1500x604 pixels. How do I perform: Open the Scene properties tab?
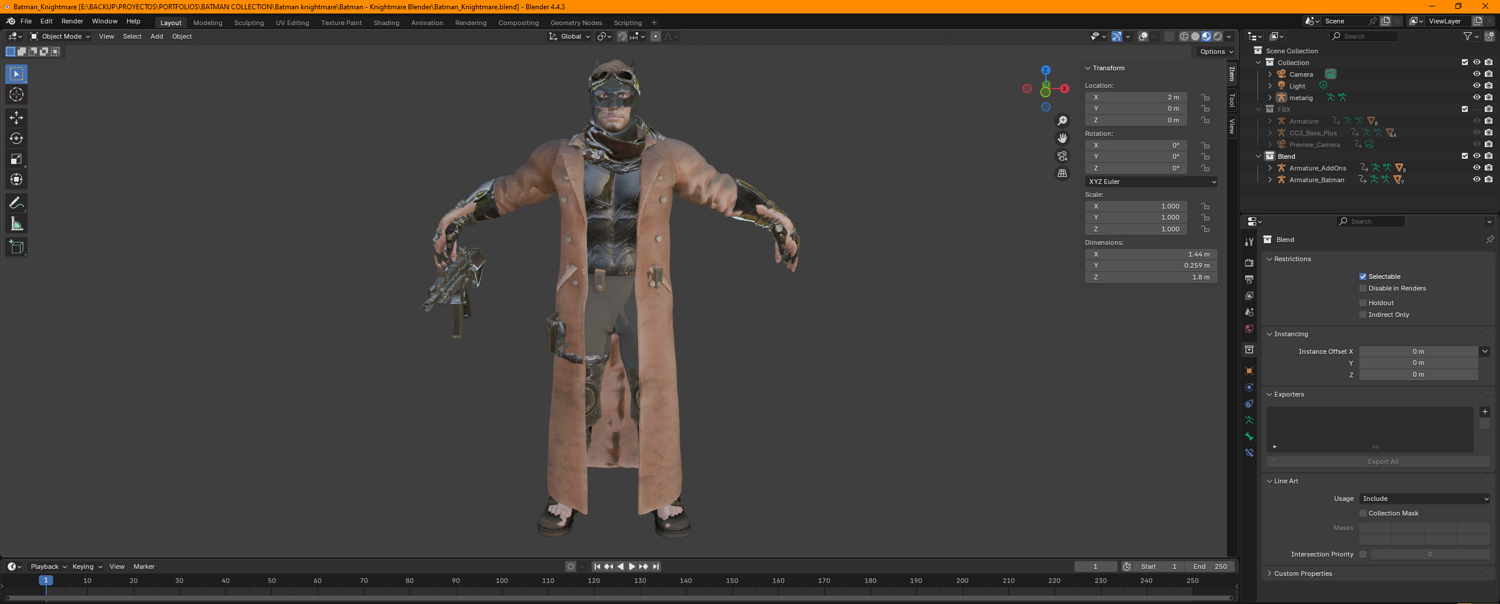[x=1249, y=312]
